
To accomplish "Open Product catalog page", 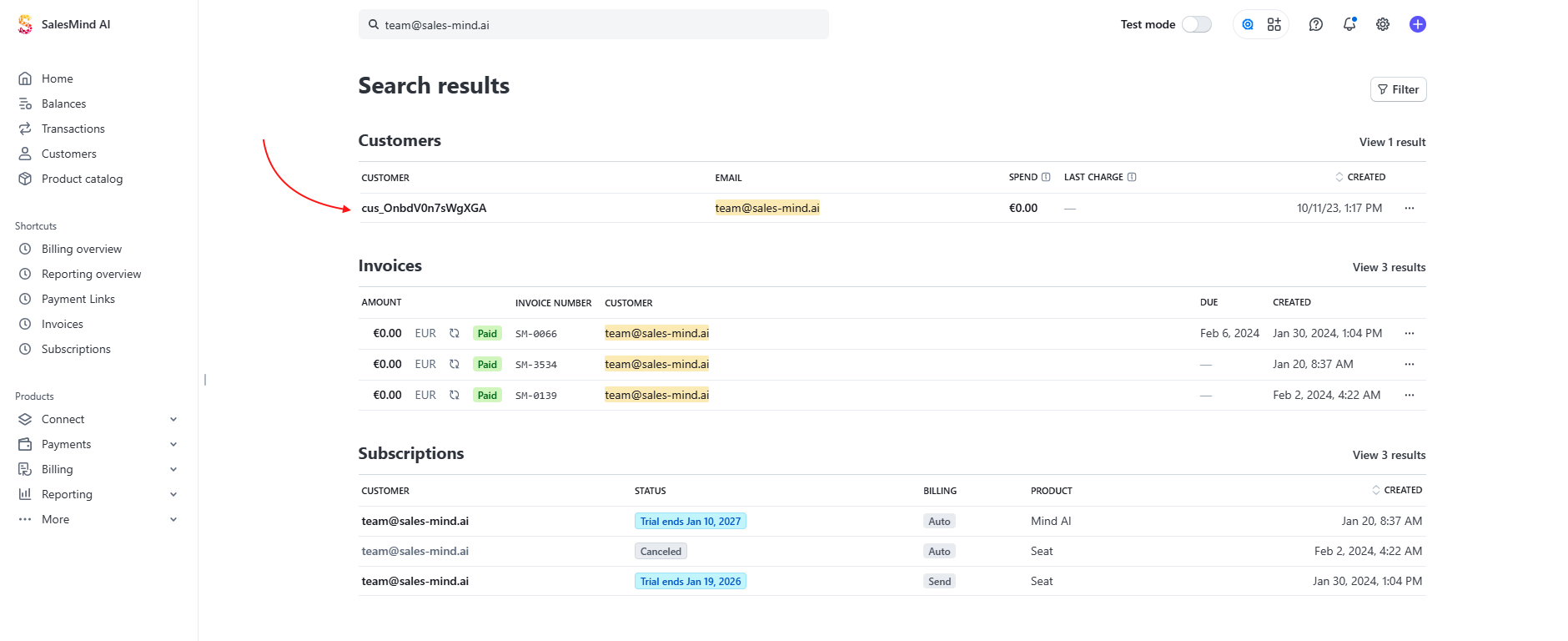I will coord(82,179).
